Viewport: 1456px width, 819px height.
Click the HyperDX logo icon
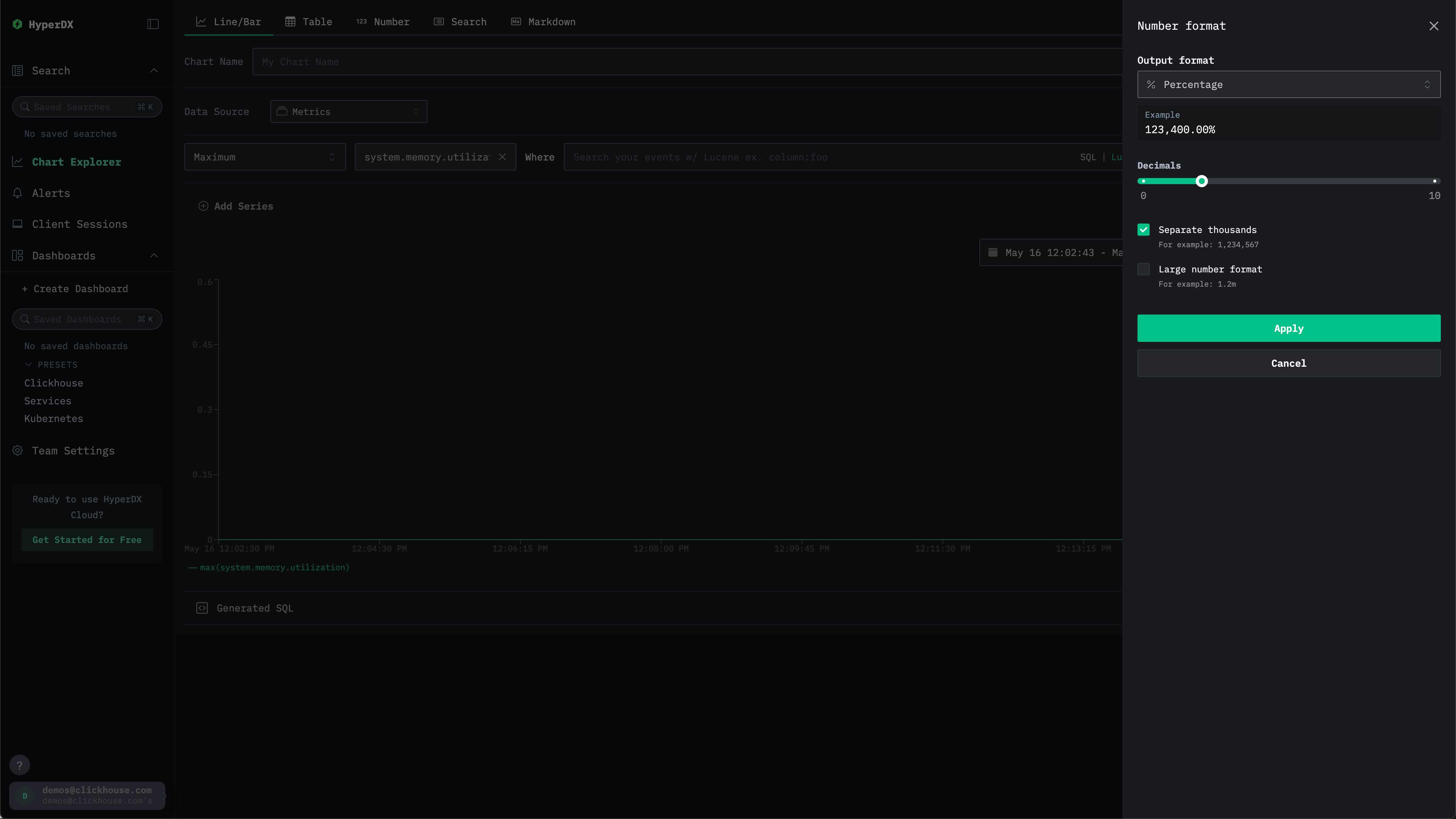18,24
